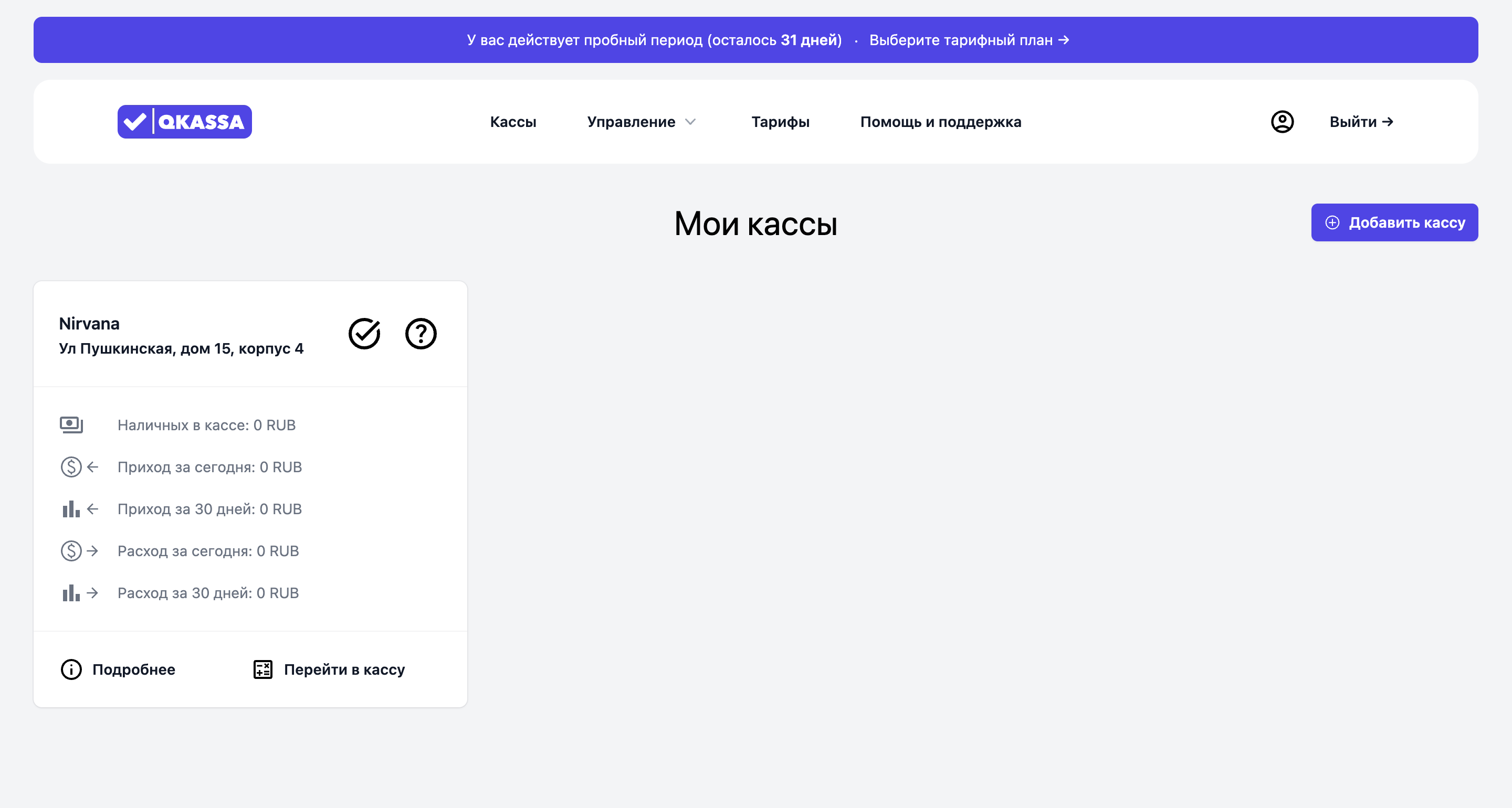
Task: Open Помощь и поддержка section
Action: coord(940,122)
